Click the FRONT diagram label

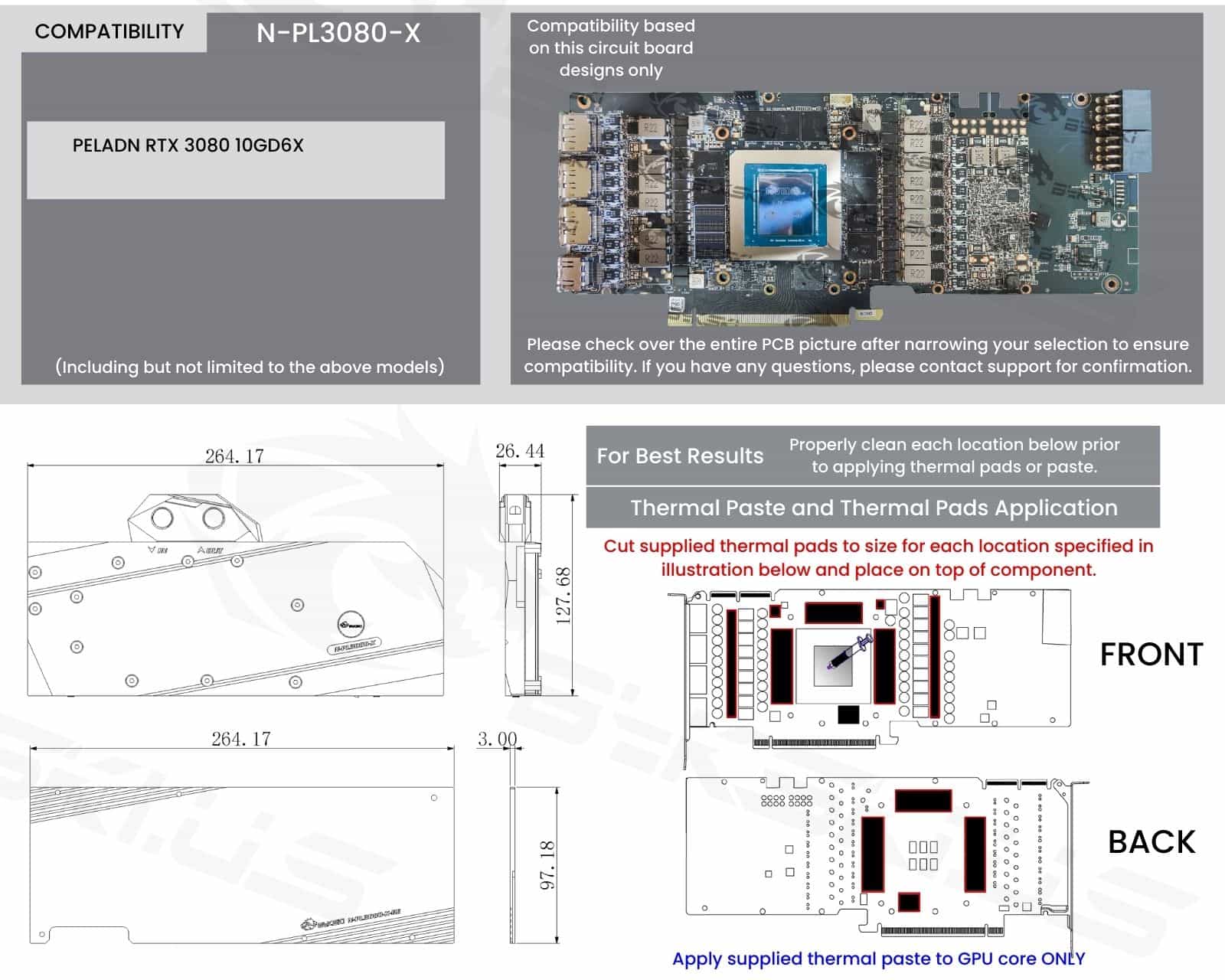coord(1151,655)
